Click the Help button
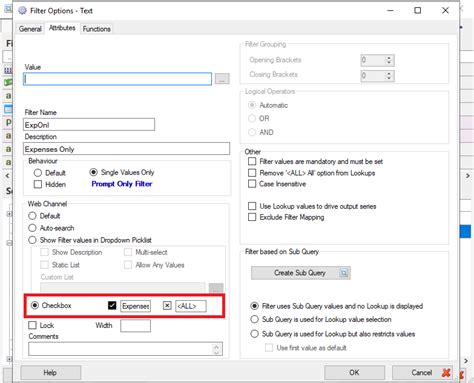Image resolution: width=474 pixels, height=383 pixels. click(x=50, y=373)
